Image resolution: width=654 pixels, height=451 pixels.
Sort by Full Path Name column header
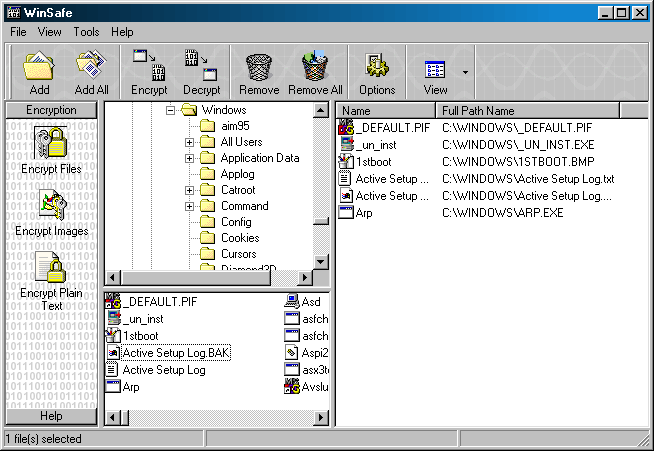528,111
